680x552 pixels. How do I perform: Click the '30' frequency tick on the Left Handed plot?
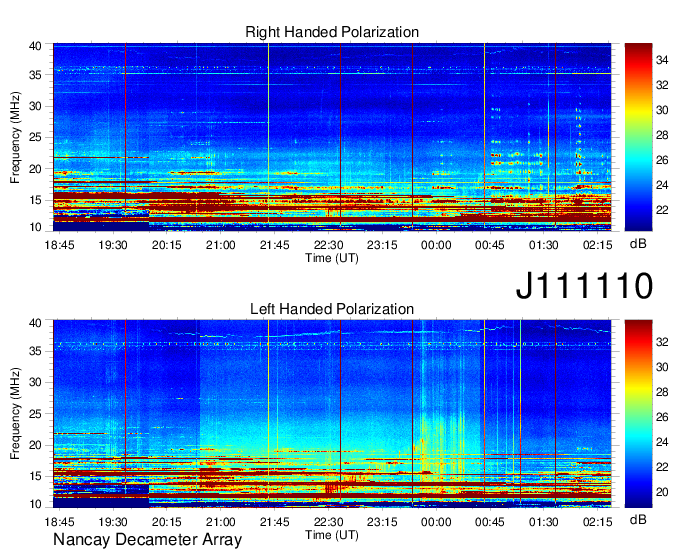click(35, 382)
